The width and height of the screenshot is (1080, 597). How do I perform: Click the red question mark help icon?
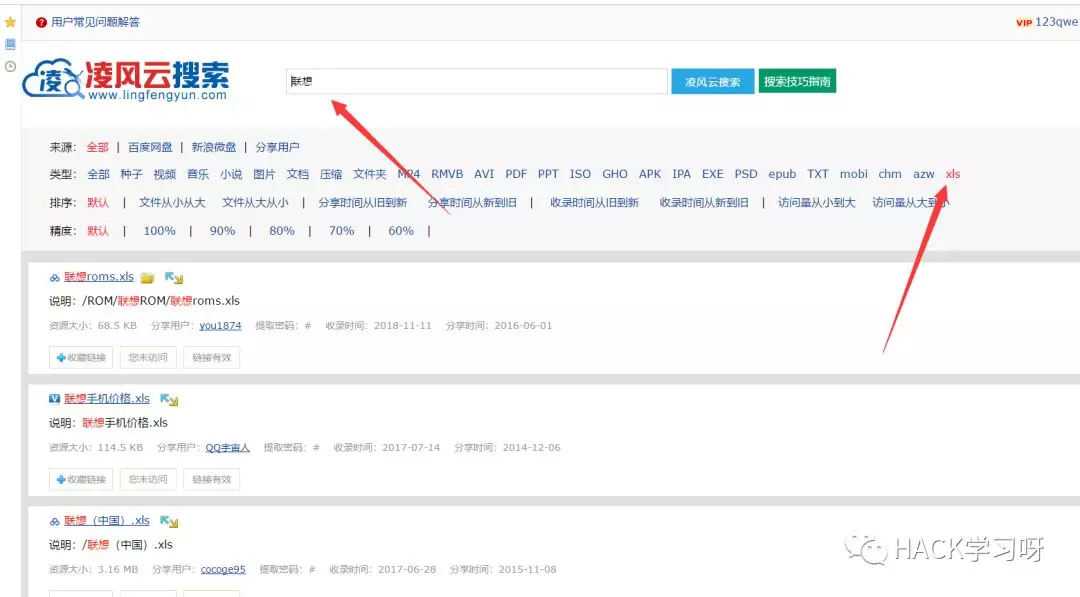(41, 23)
